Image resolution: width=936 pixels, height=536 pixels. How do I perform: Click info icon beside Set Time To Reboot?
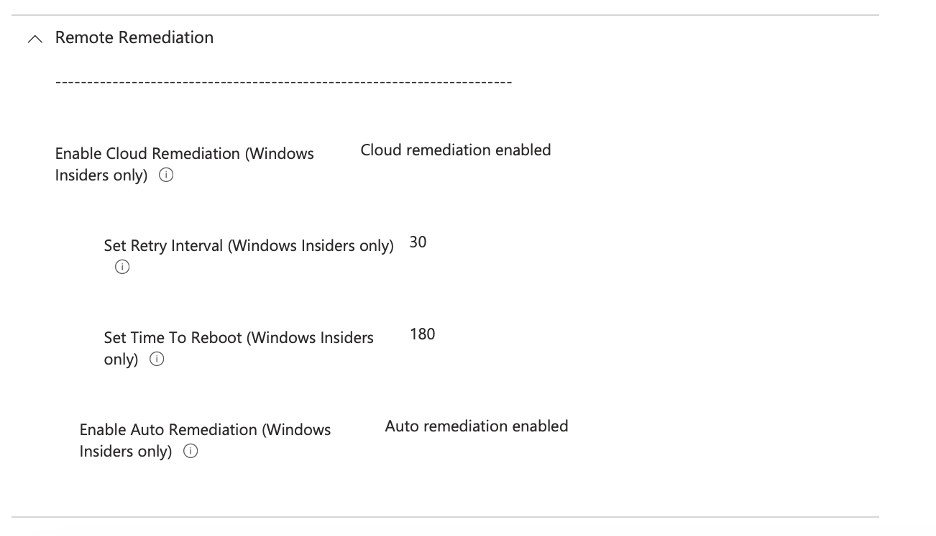pyautogui.click(x=156, y=360)
